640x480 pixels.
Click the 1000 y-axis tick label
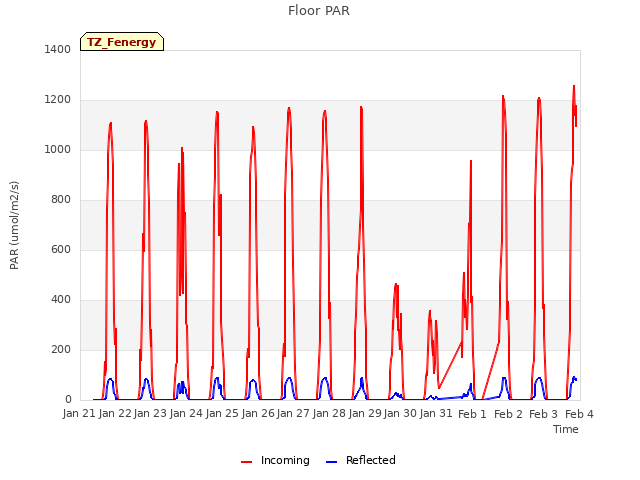(58, 149)
